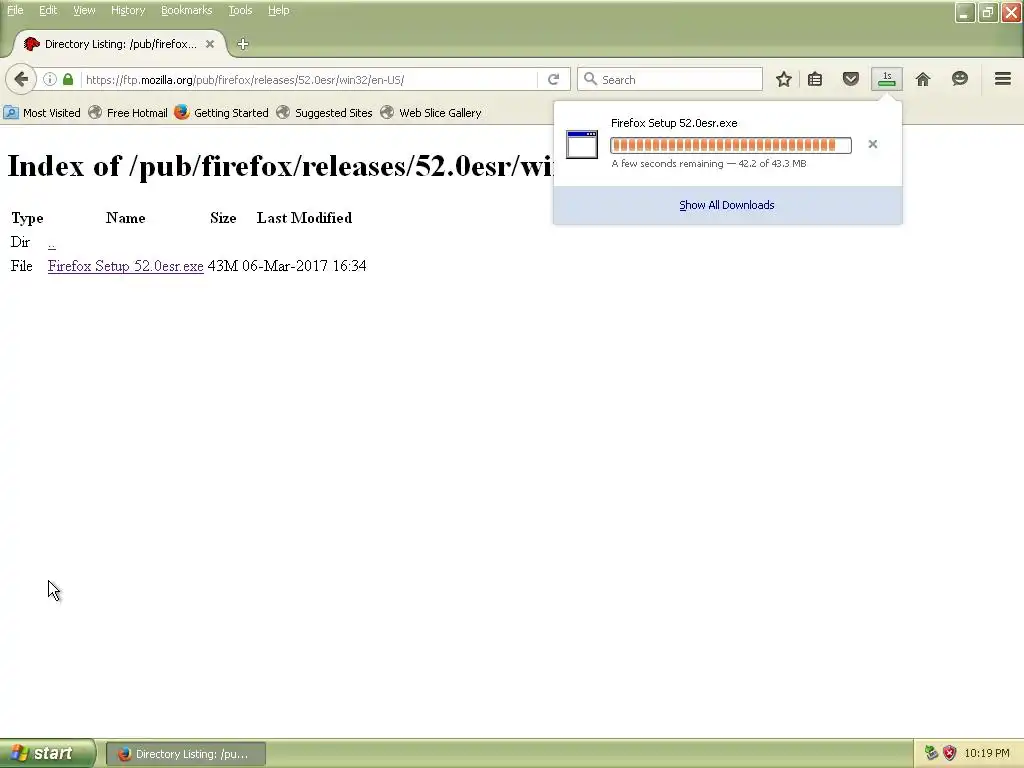This screenshot has width=1024, height=768.
Task: Click the 'Type' column header
Action: point(27,218)
